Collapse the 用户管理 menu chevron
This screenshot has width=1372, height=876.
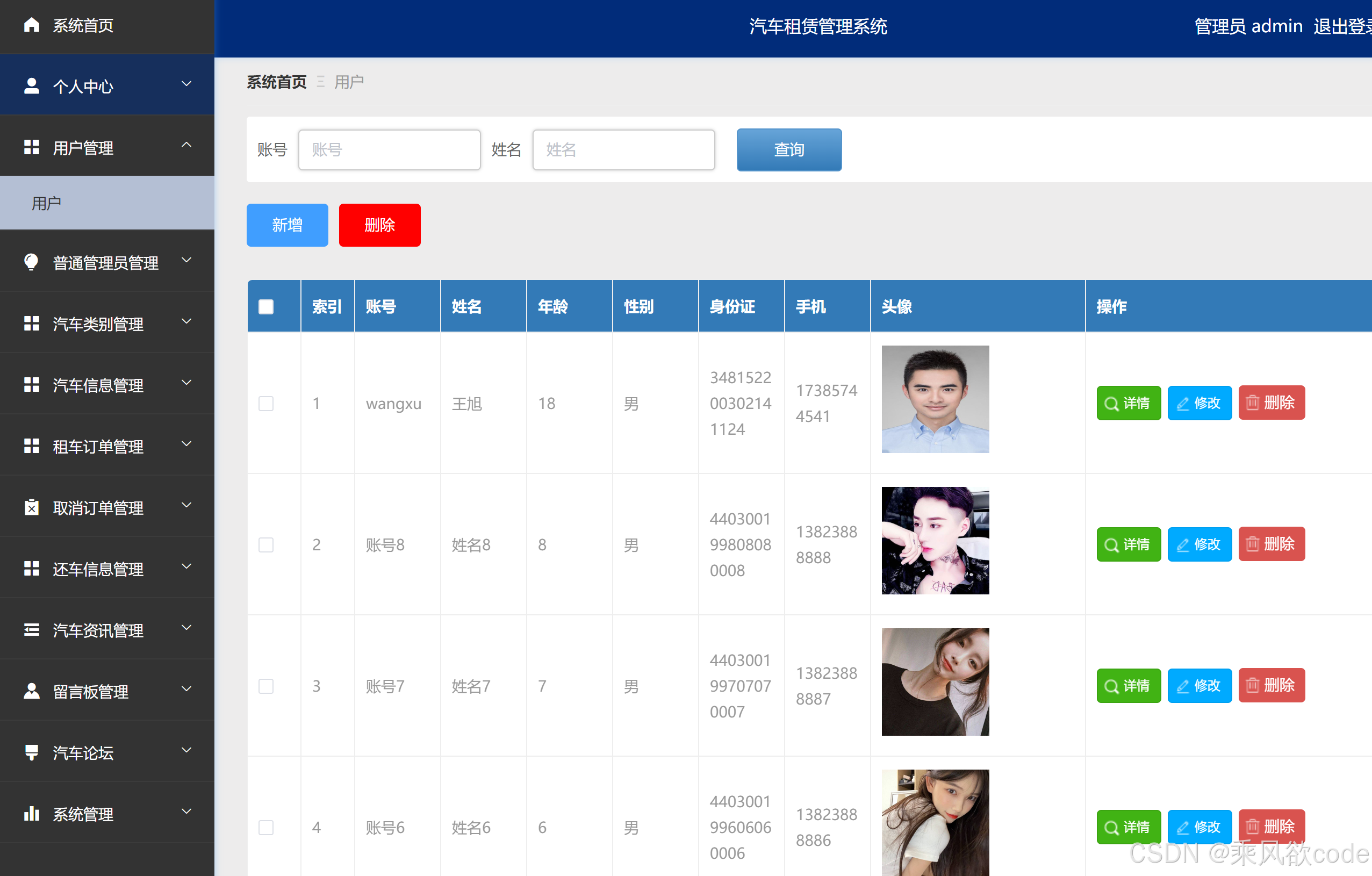(x=186, y=146)
